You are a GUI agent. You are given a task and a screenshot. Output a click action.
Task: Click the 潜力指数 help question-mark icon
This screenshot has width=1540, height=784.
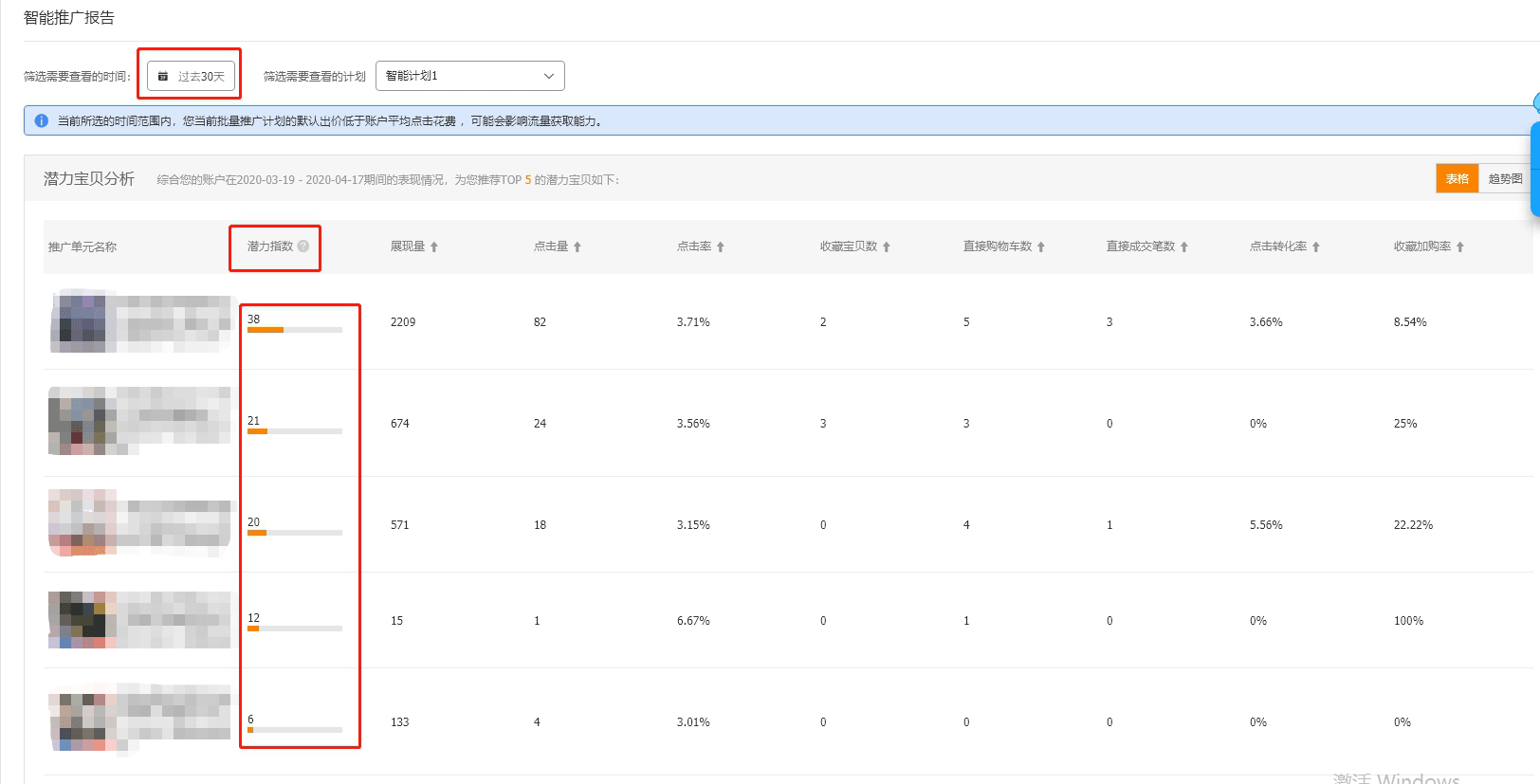303,246
